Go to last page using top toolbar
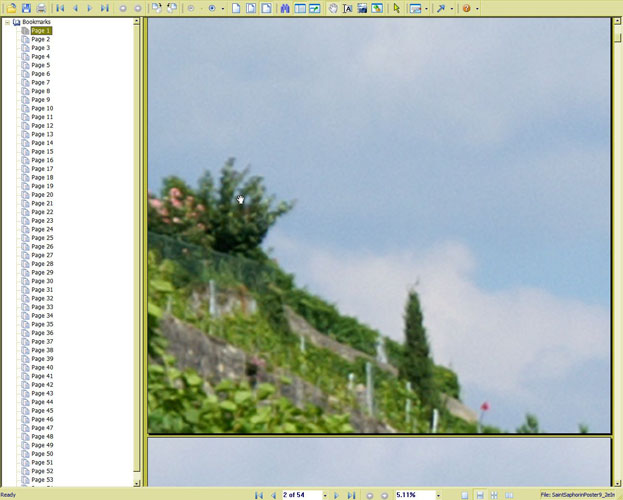623x500 pixels. [x=104, y=8]
